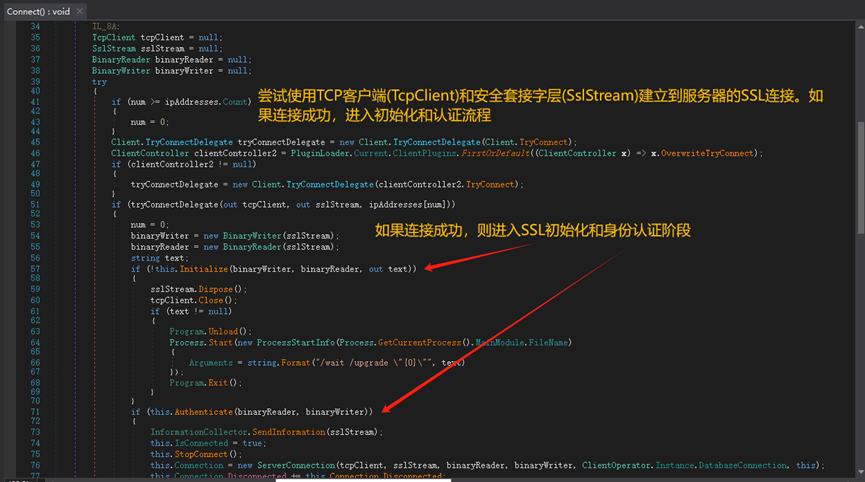Click the FirstOrDefault method on line 46

495,153
